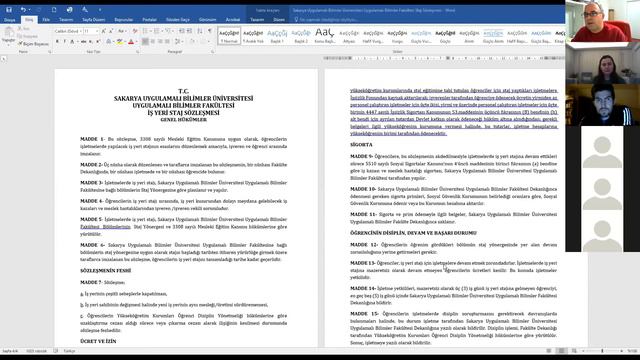640x360 pixels.
Task: Increase font size with grow font icon
Action: [x=104, y=31]
